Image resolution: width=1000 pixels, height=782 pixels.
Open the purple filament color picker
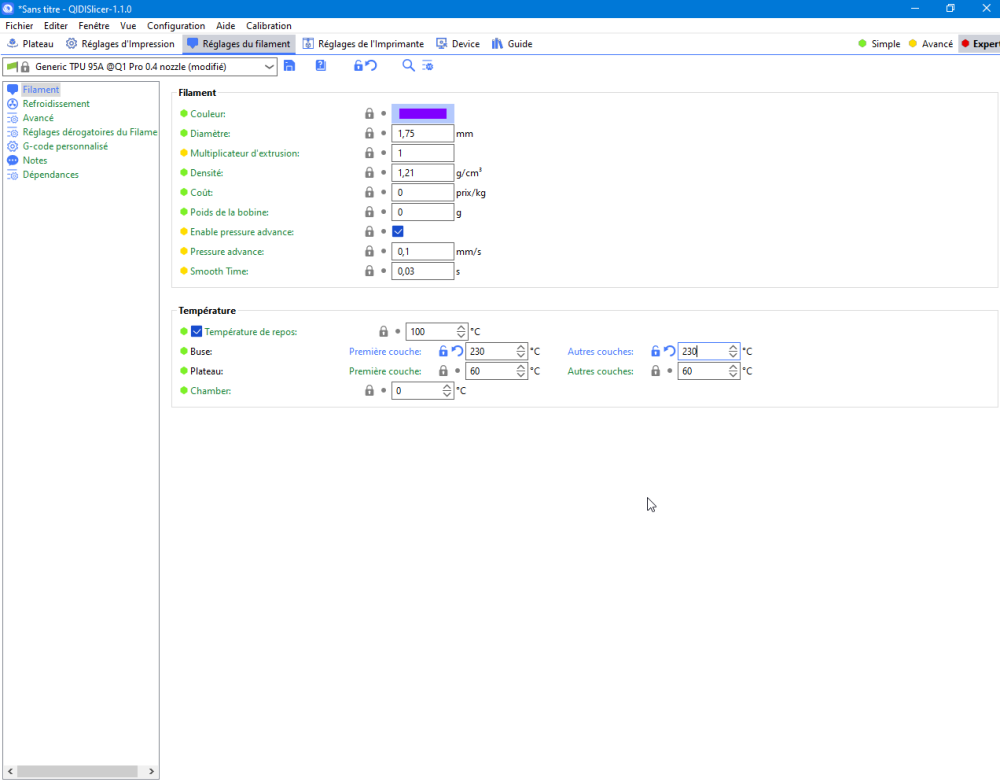tap(423, 114)
